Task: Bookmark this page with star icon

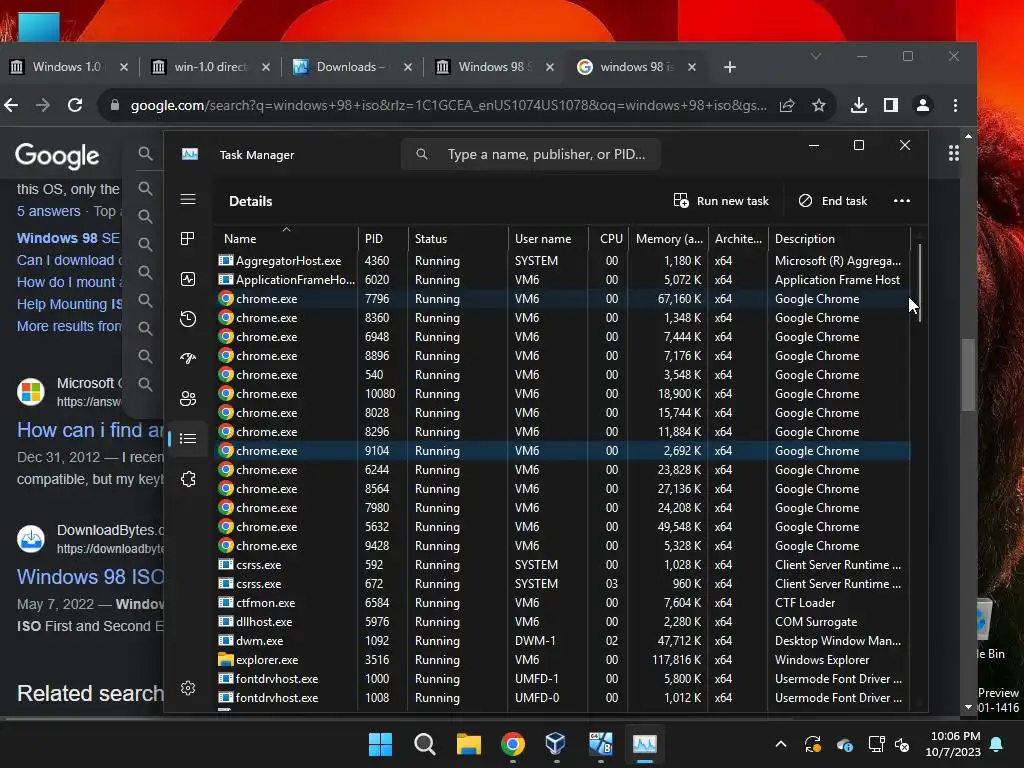Action: (x=819, y=105)
